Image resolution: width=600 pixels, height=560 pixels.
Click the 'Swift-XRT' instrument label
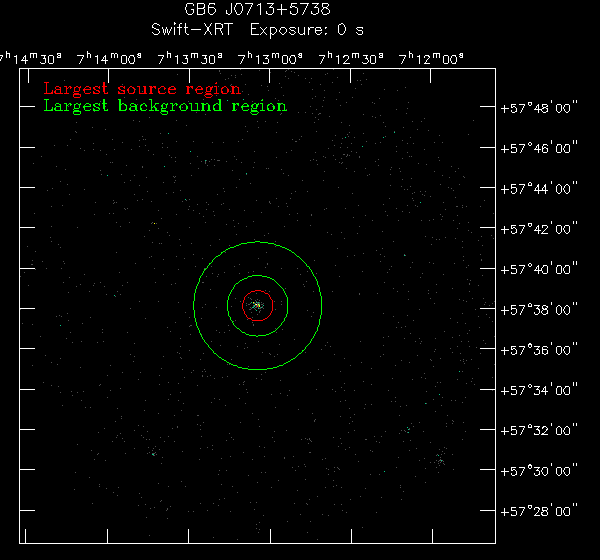point(192,30)
